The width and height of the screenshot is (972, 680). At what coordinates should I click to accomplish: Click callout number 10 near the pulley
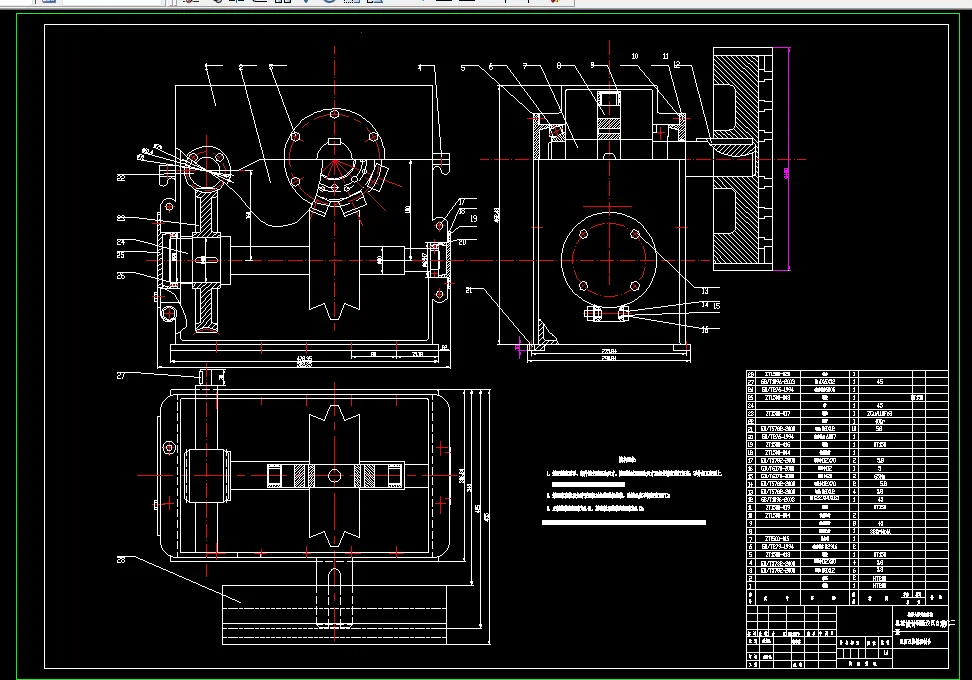[x=635, y=56]
